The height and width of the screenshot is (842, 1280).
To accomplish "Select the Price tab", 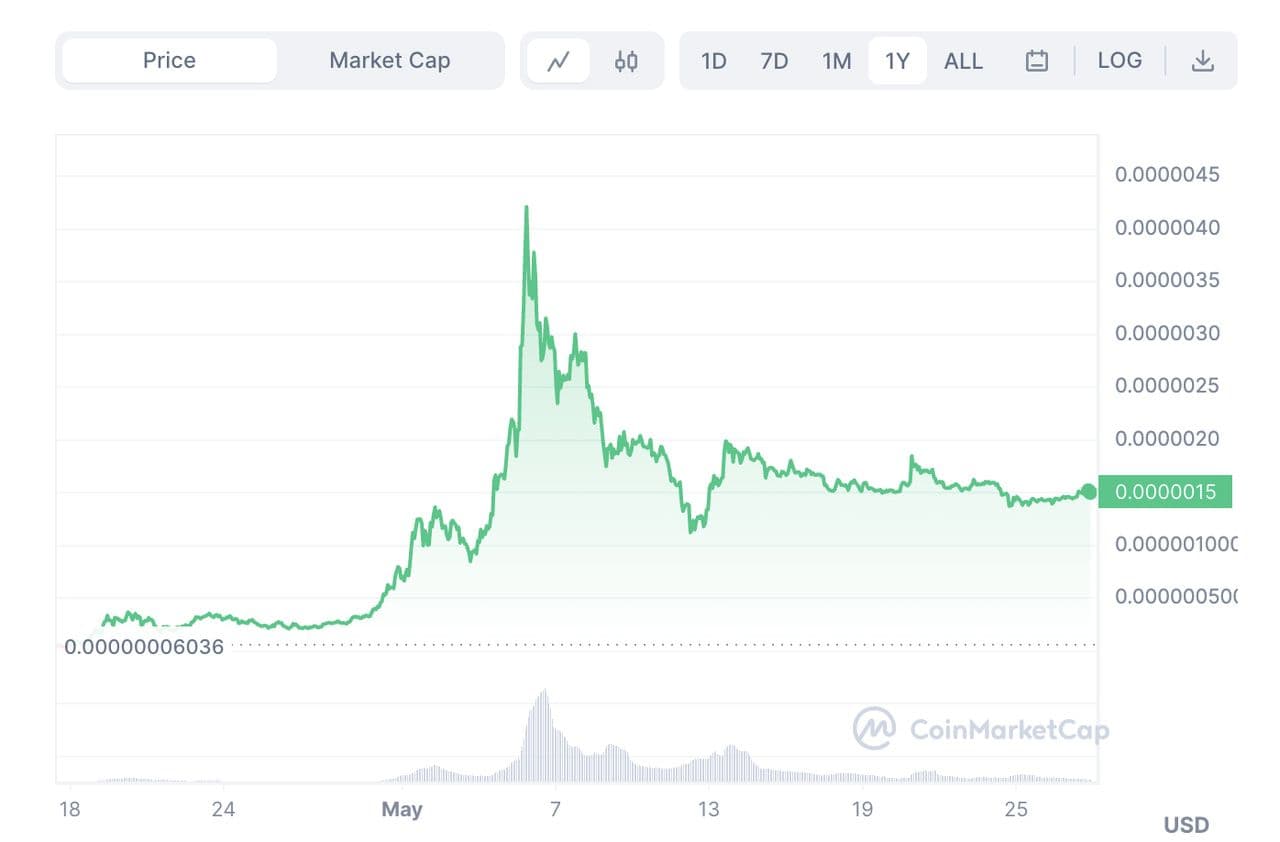I will coord(170,60).
